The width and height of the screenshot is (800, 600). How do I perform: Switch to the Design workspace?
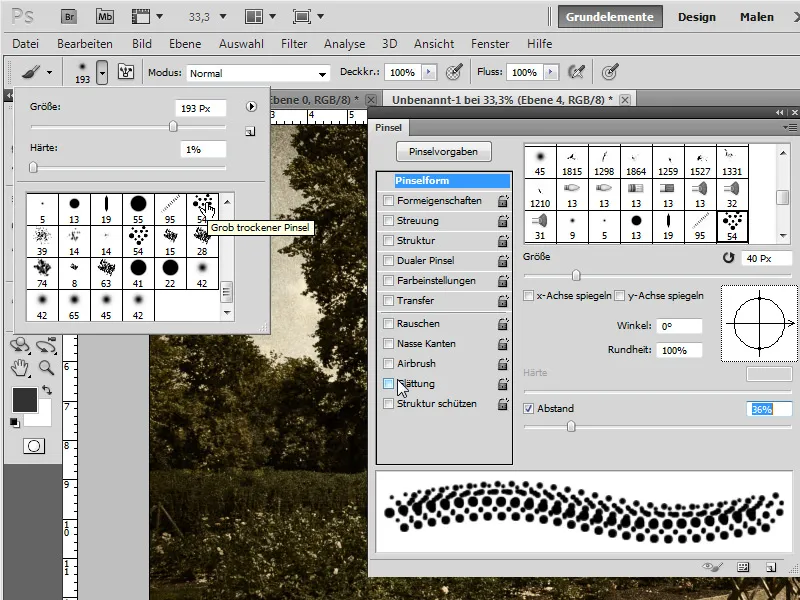coord(696,17)
